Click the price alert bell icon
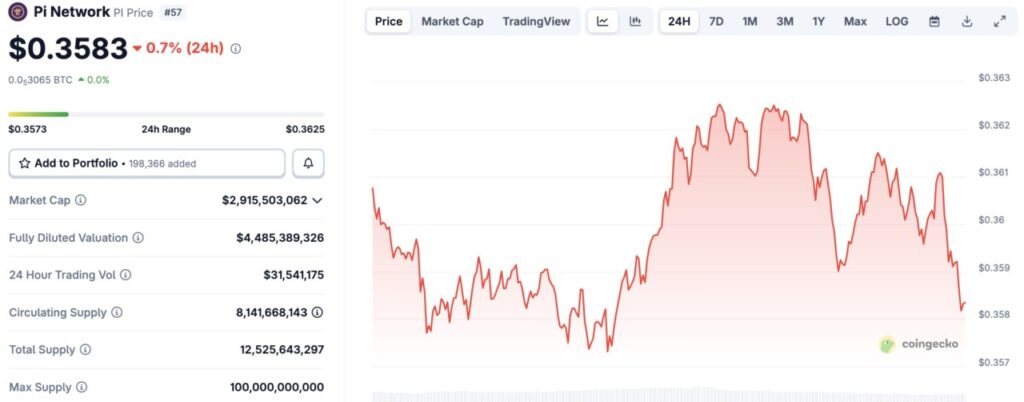The width and height of the screenshot is (1024, 402). 308,163
